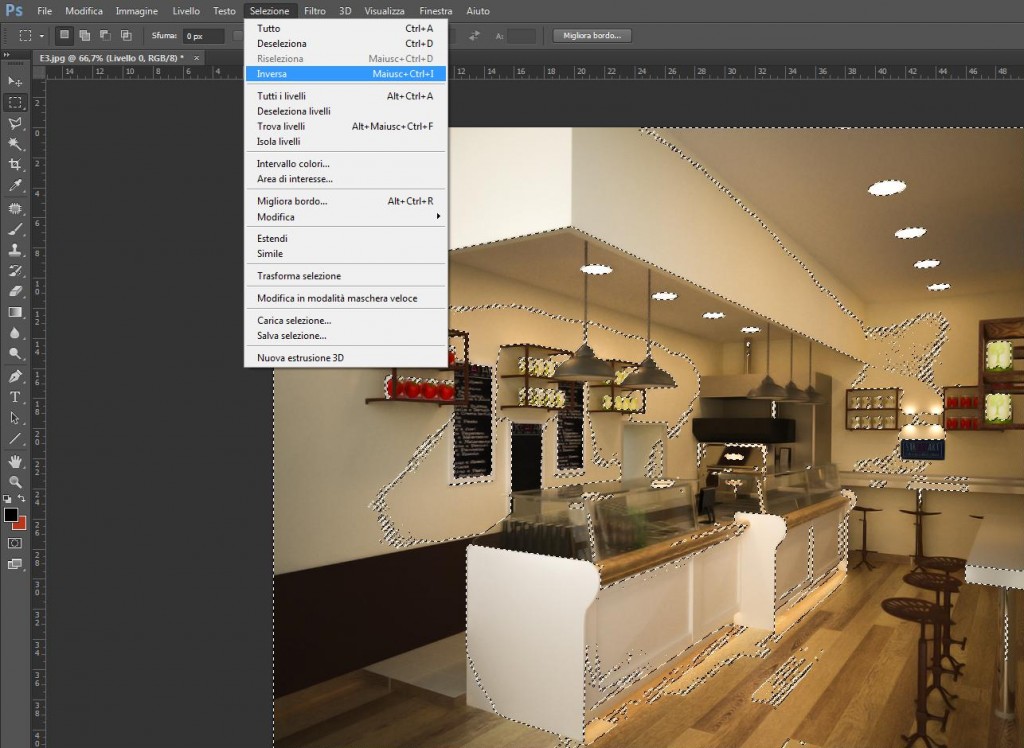Open the Immagine menu
The image size is (1024, 748).
pyautogui.click(x=136, y=11)
